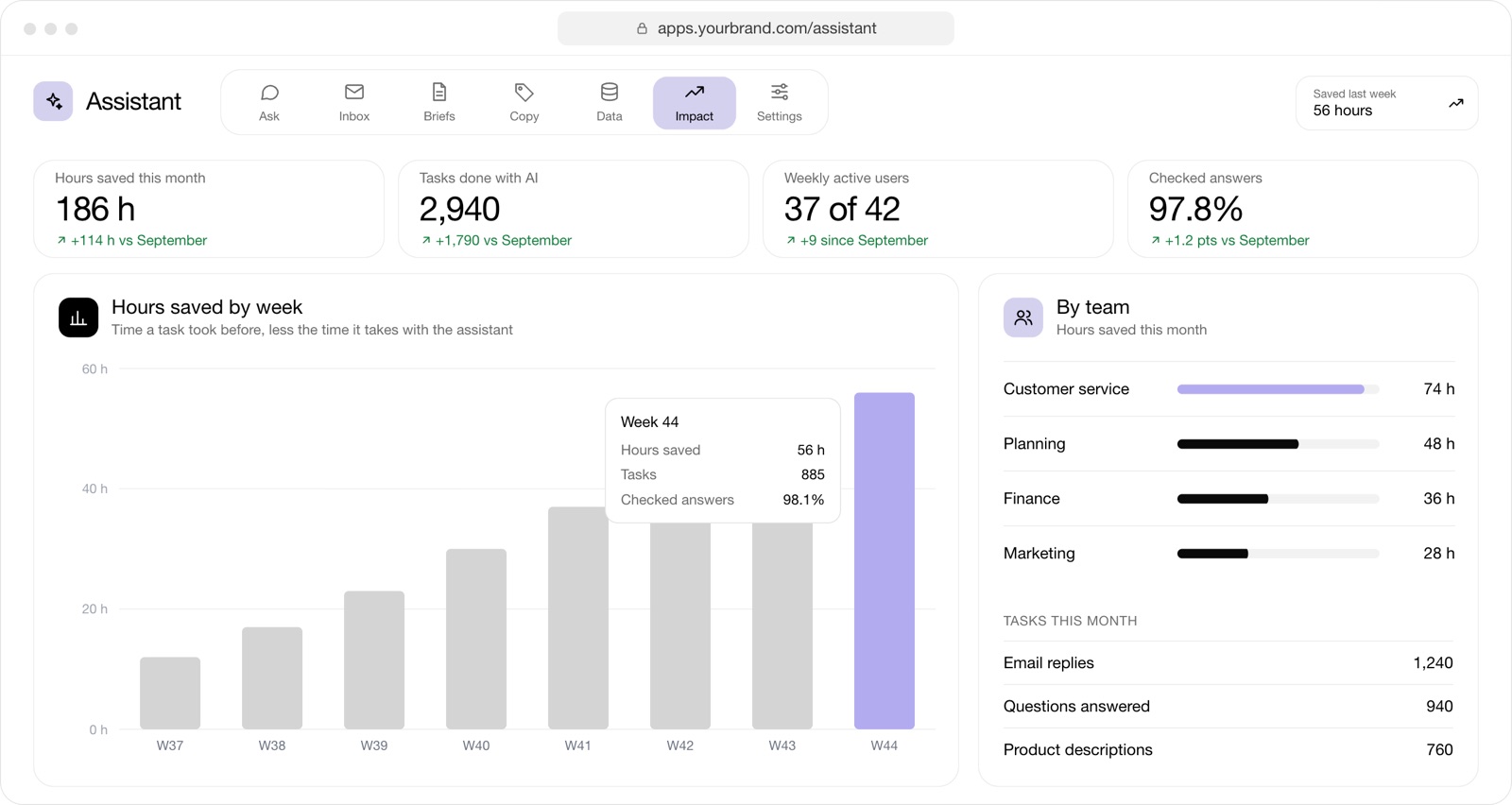Screen dimensions: 1512x805
Task: Click the trend arrow in Saved last week card
Action: point(1456,103)
